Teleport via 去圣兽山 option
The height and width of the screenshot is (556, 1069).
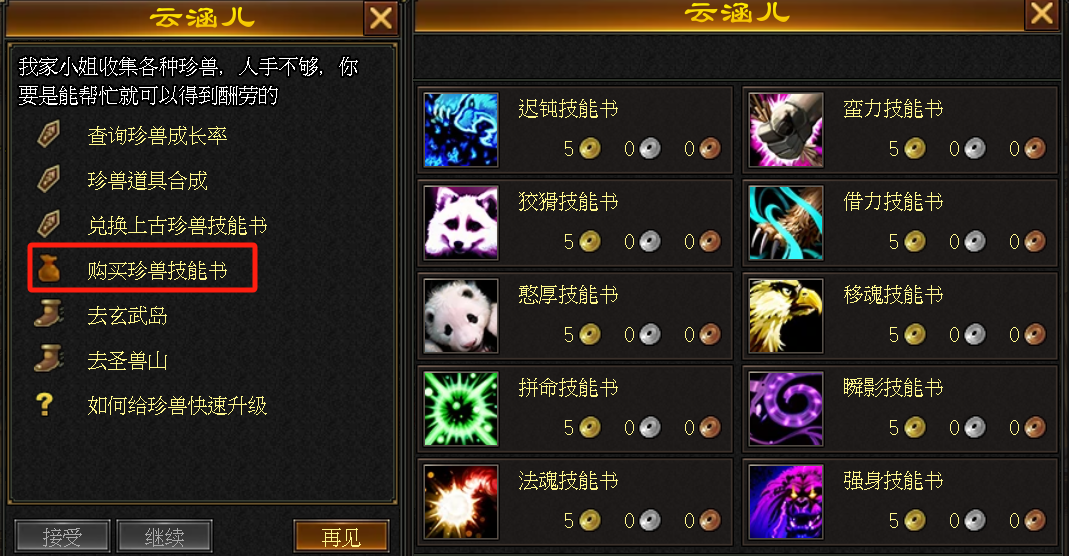pyautogui.click(x=127, y=360)
